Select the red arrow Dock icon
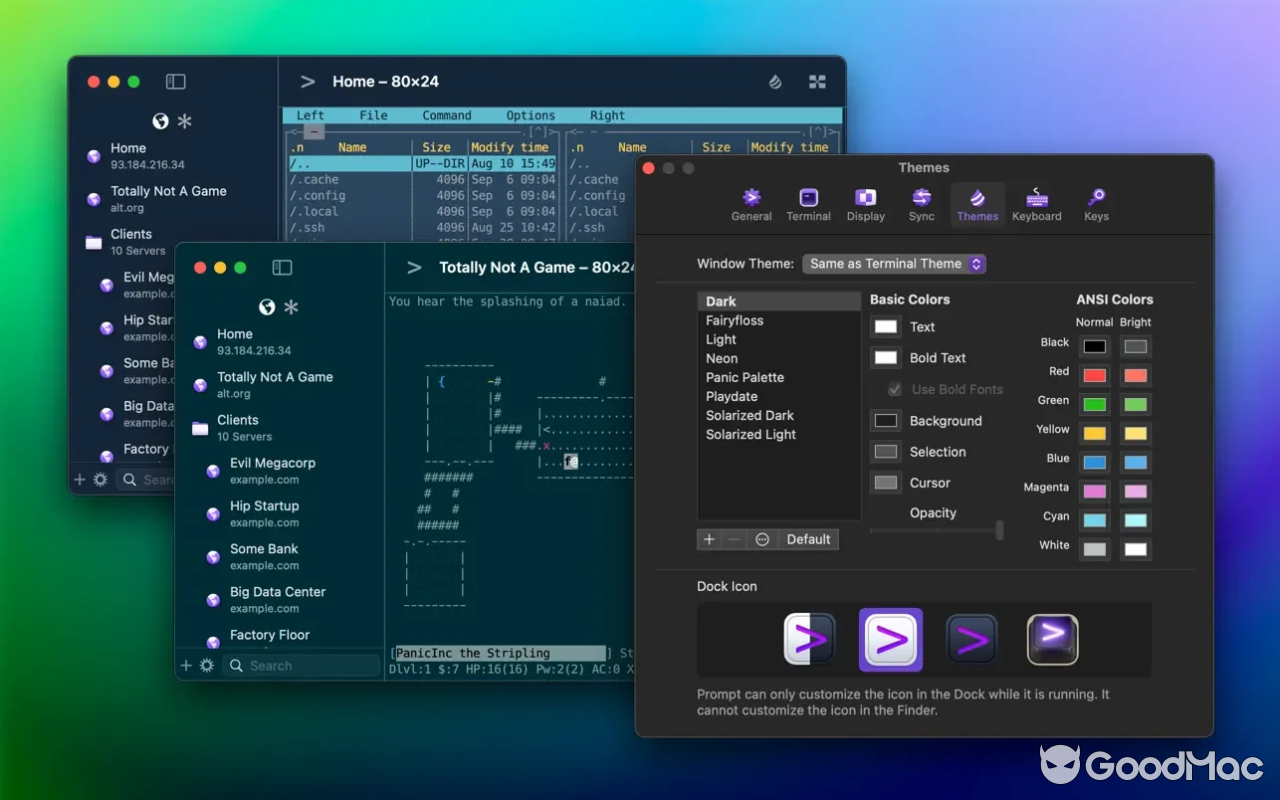 pyautogui.click(x=971, y=640)
